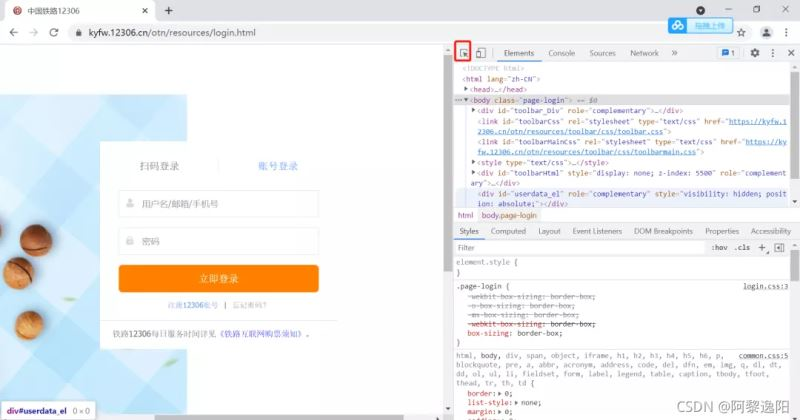The height and width of the screenshot is (420, 800).
Task: Add new style rule plus icon
Action: coord(762,248)
